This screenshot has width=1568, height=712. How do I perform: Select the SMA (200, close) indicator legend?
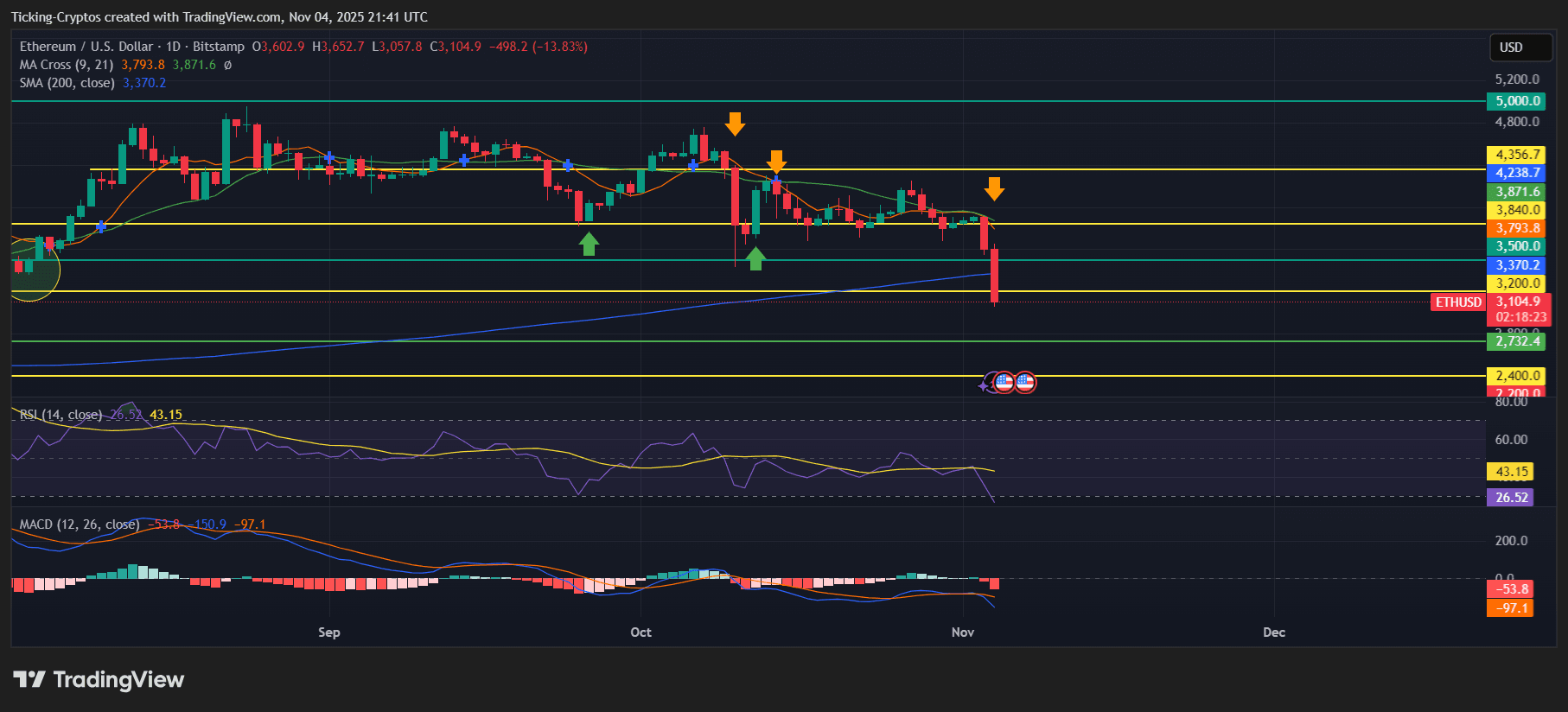[67, 83]
